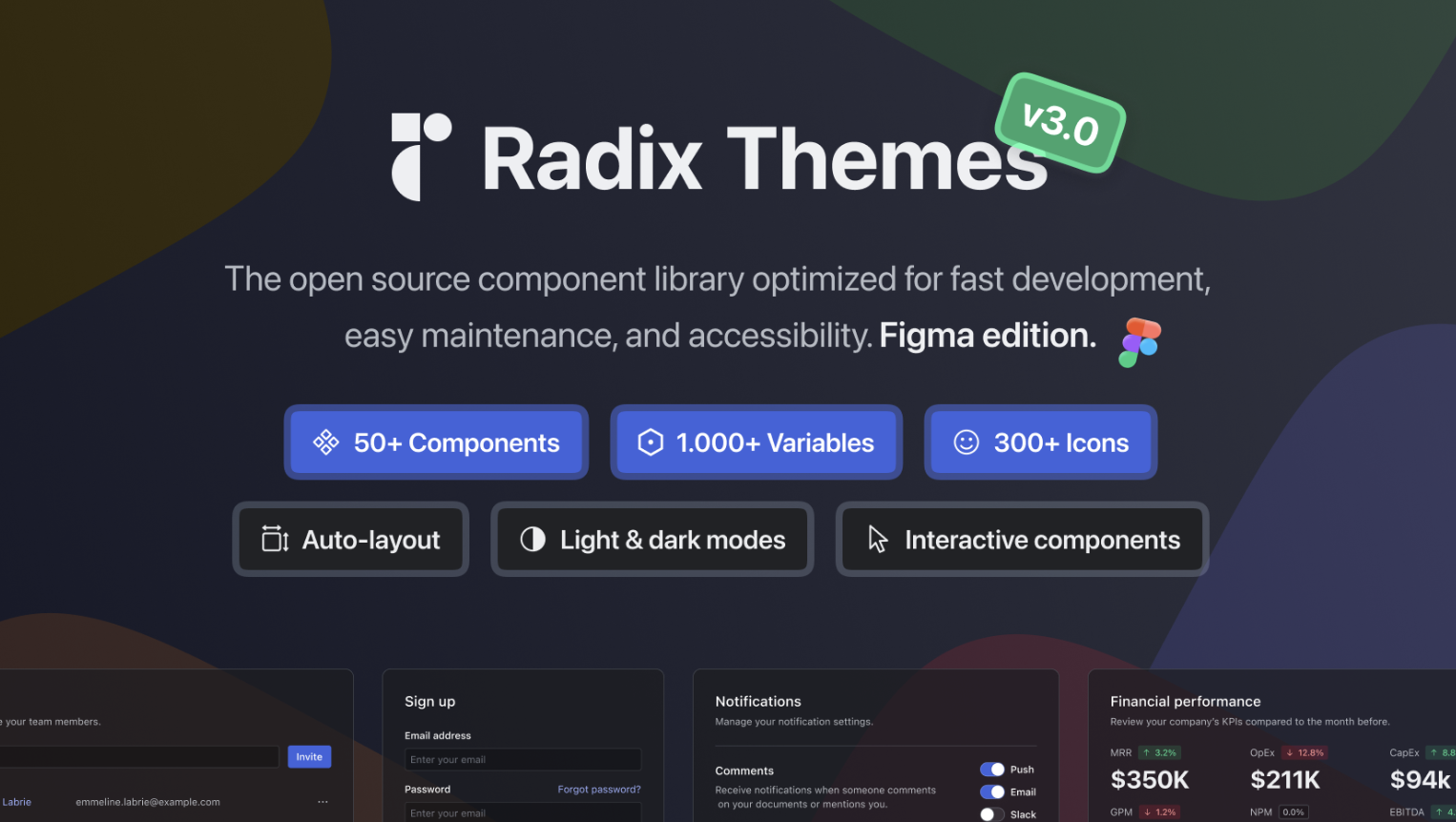Click the MRR 3.2% increase badge

[1160, 752]
